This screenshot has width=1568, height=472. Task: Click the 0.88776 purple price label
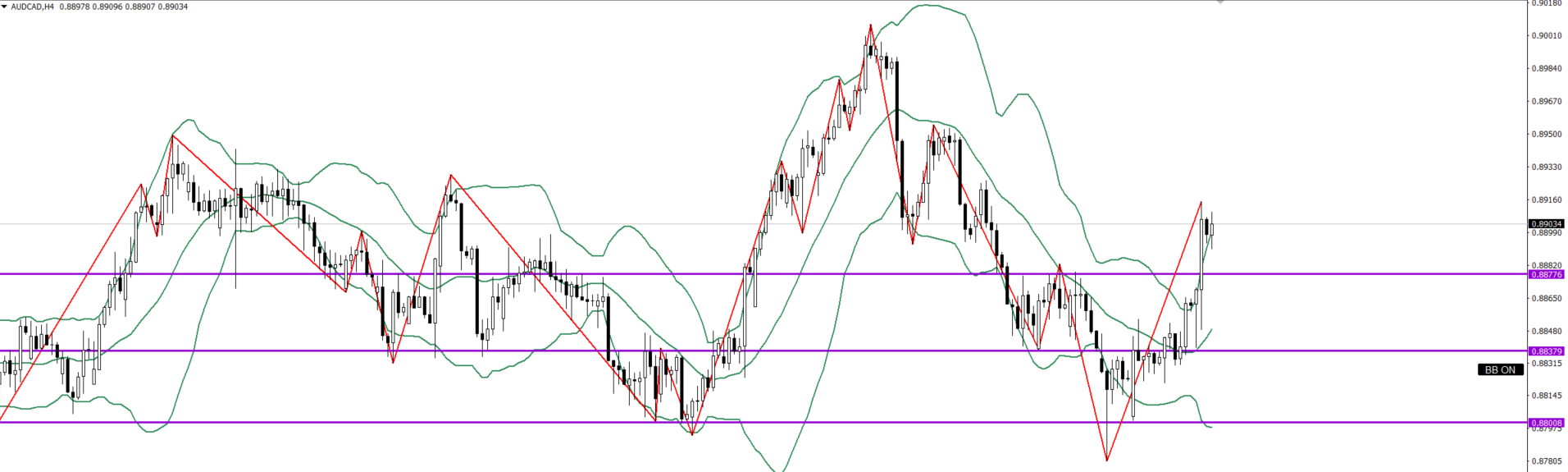[x=1546, y=274]
